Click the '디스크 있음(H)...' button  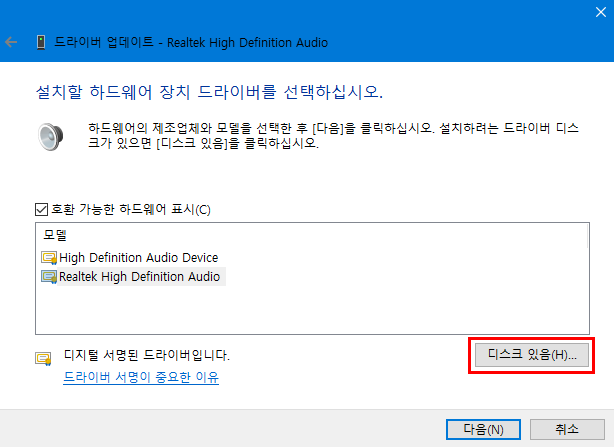(x=532, y=355)
